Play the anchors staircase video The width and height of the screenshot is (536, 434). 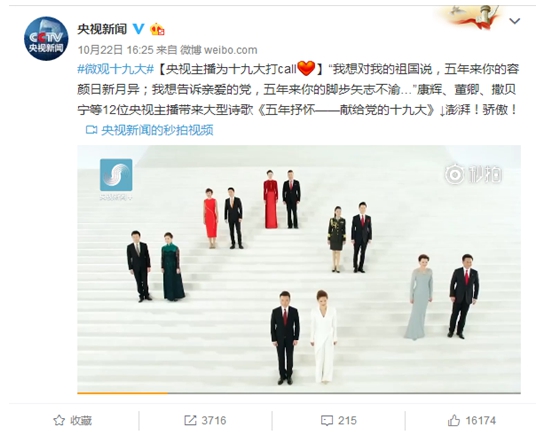(299, 269)
